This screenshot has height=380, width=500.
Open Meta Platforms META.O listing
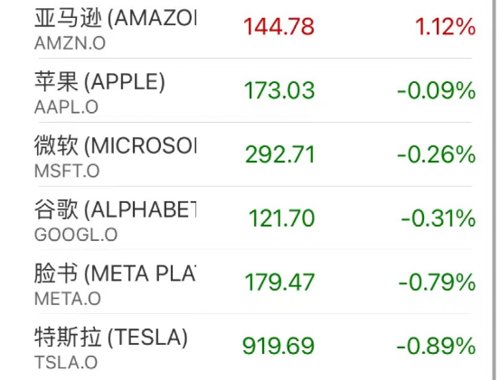(x=255, y=282)
